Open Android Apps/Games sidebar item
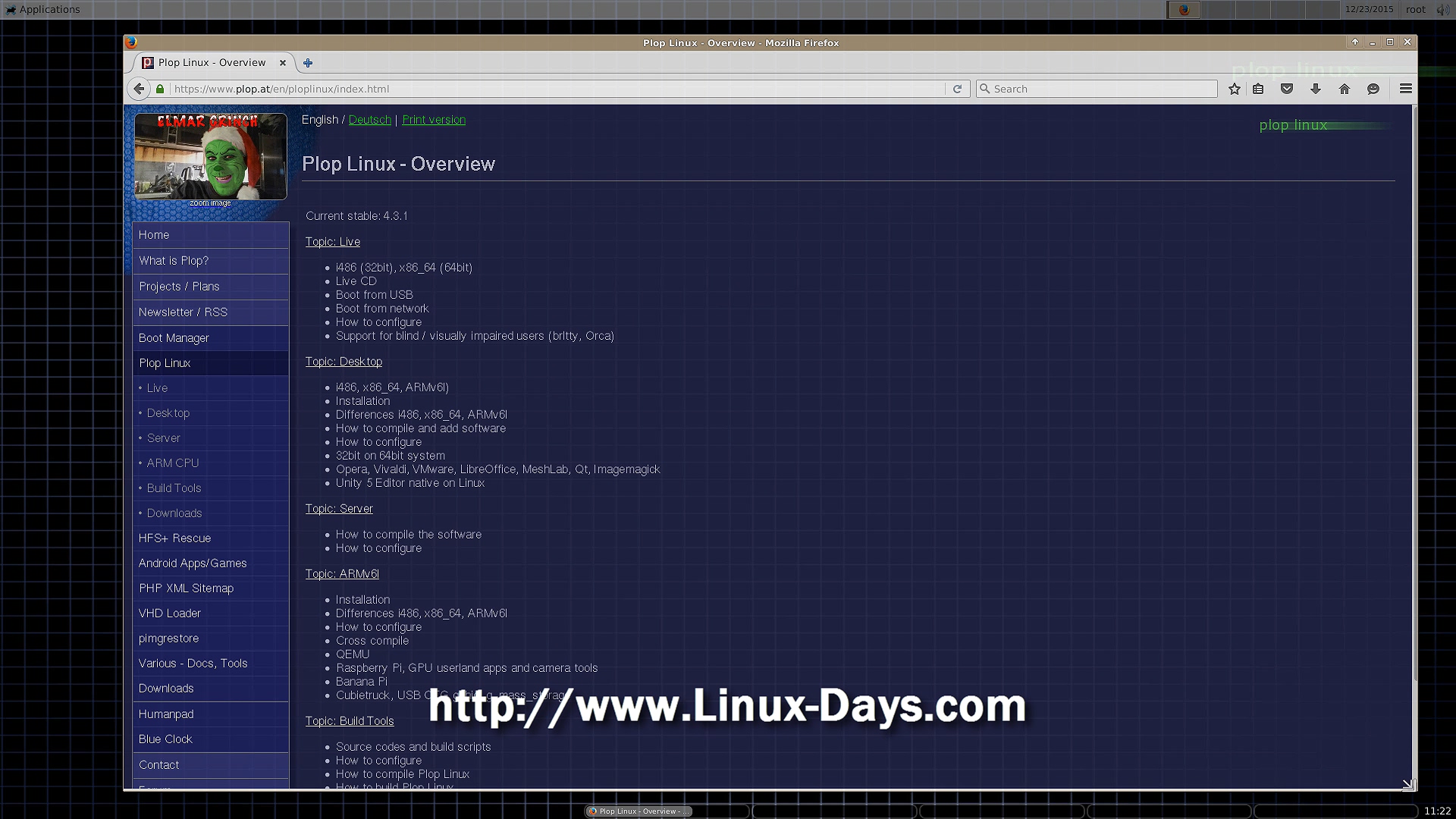This screenshot has width=1456, height=819. [211, 563]
